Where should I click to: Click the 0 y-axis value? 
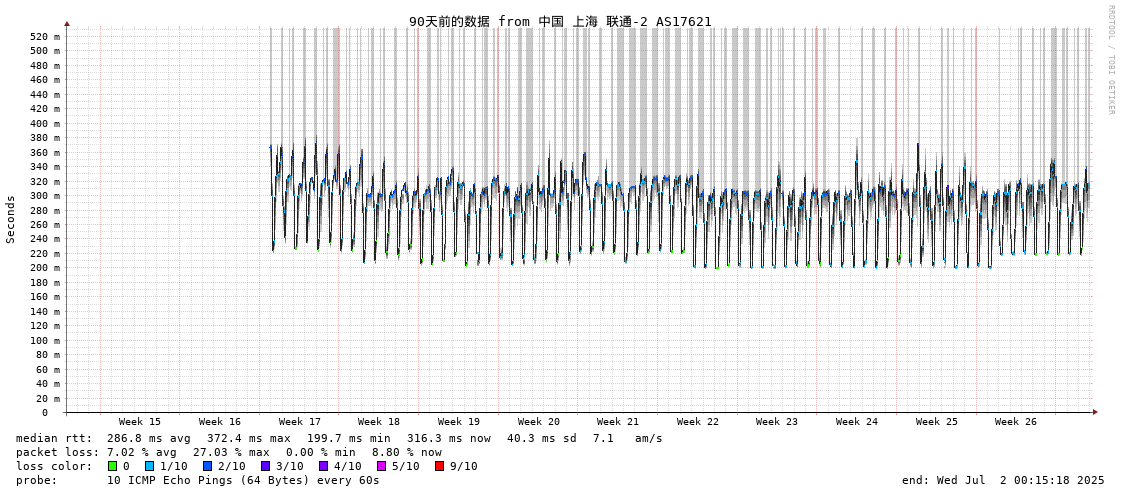pyautogui.click(x=44, y=413)
